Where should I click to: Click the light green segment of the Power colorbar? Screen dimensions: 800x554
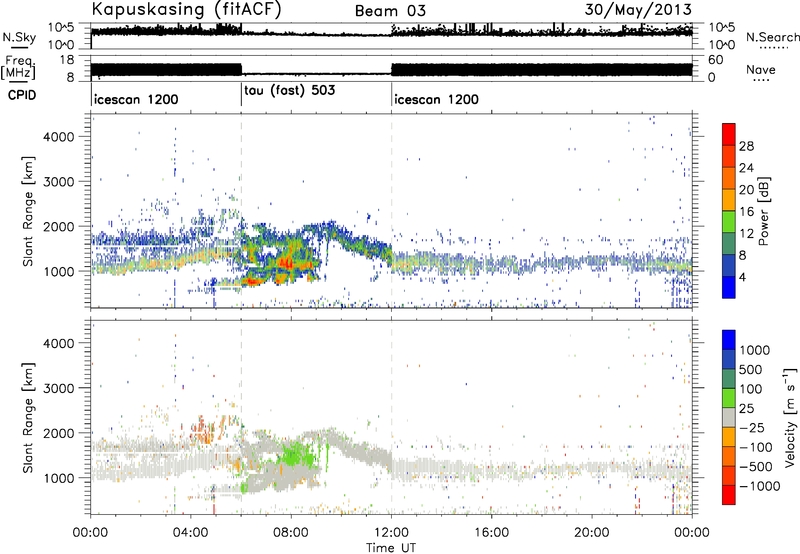click(x=729, y=222)
